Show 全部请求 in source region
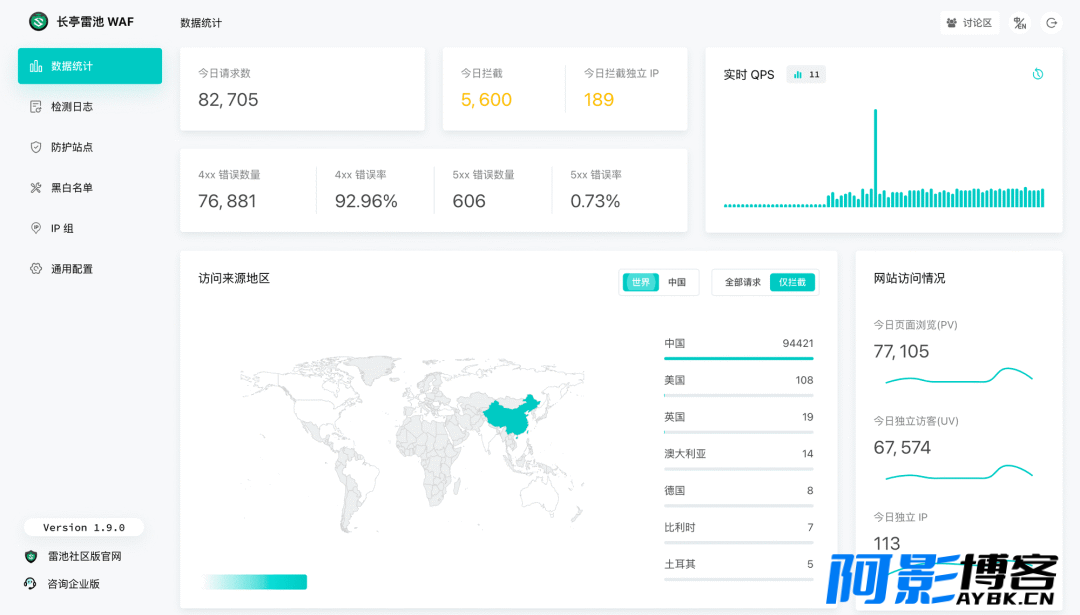This screenshot has height=615, width=1080. [x=742, y=282]
